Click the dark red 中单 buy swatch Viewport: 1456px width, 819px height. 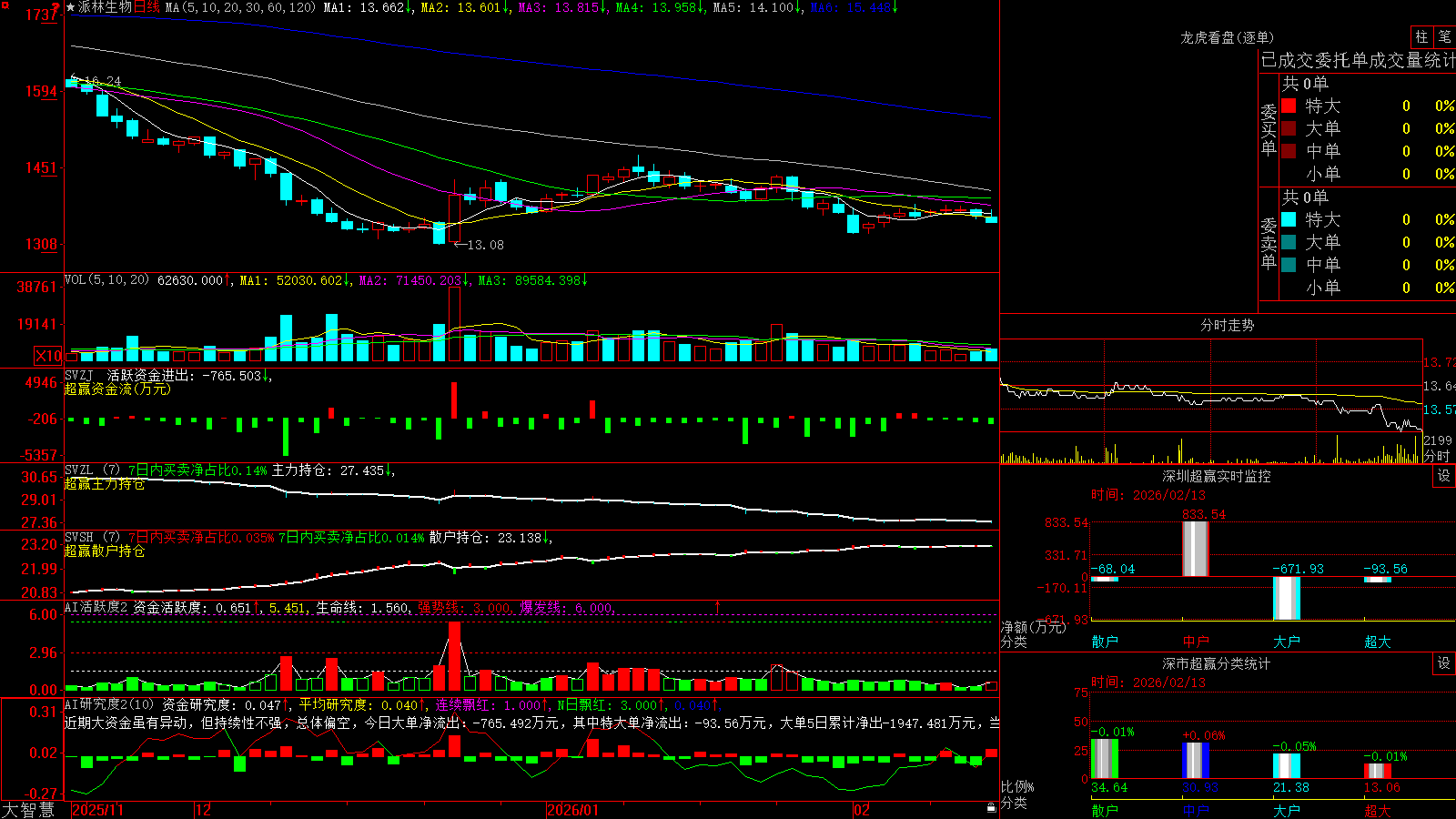tap(1289, 151)
